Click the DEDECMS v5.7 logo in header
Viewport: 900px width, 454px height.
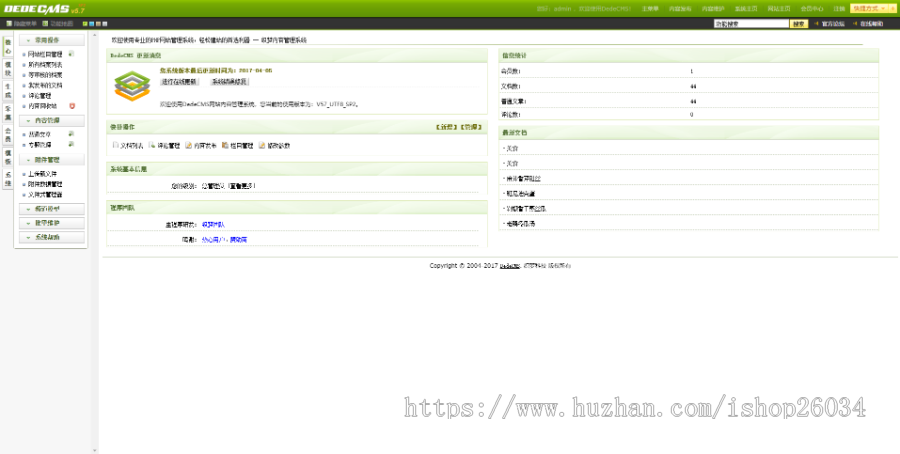click(x=45, y=9)
